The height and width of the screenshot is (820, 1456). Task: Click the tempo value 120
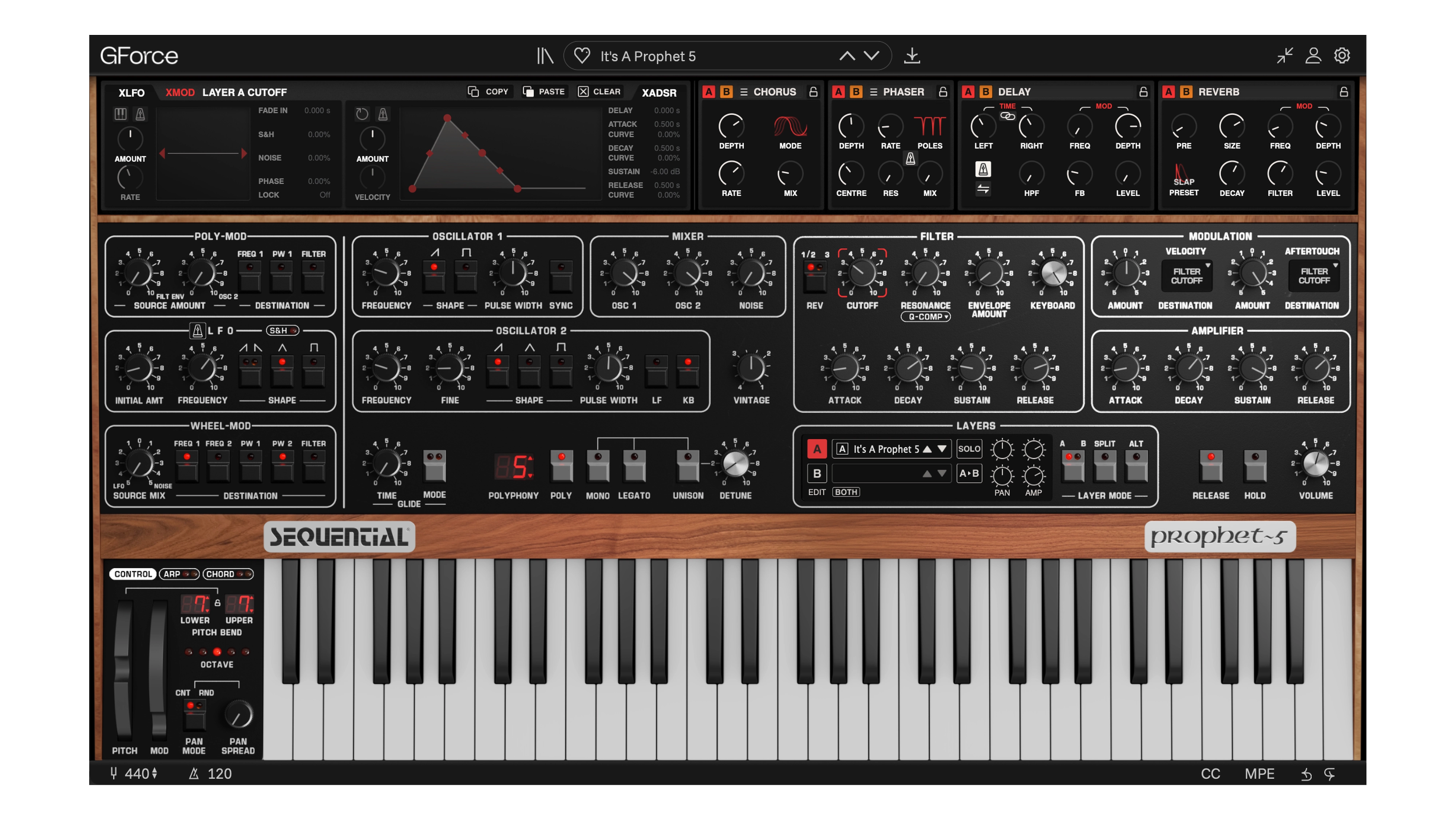(x=219, y=774)
